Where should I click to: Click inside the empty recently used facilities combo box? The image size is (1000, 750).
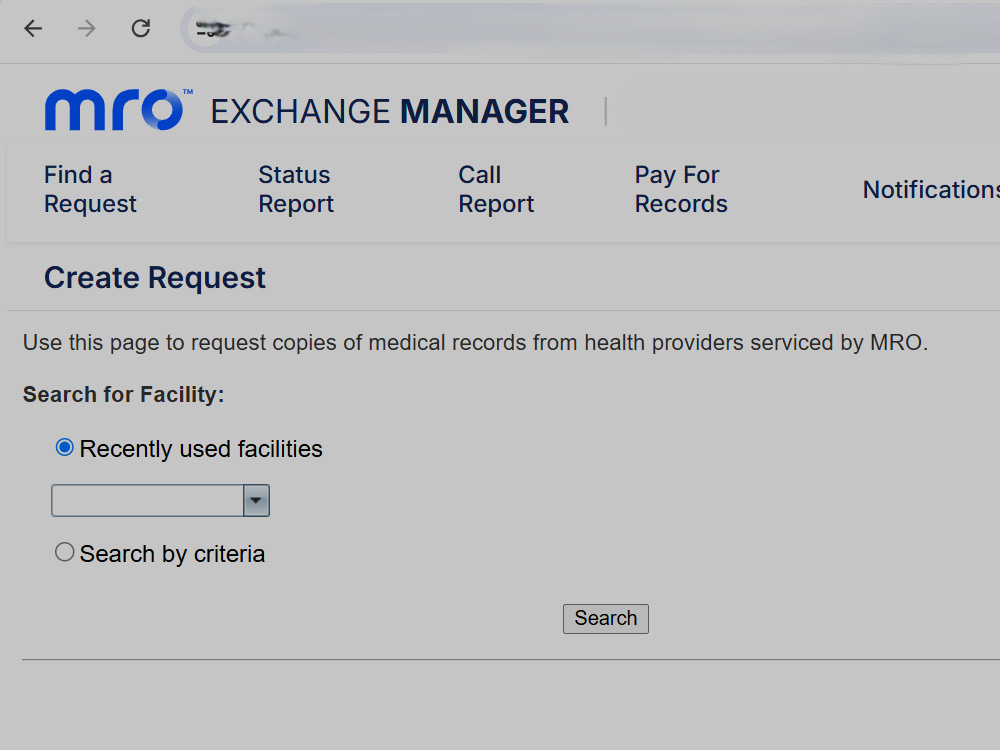[147, 501]
